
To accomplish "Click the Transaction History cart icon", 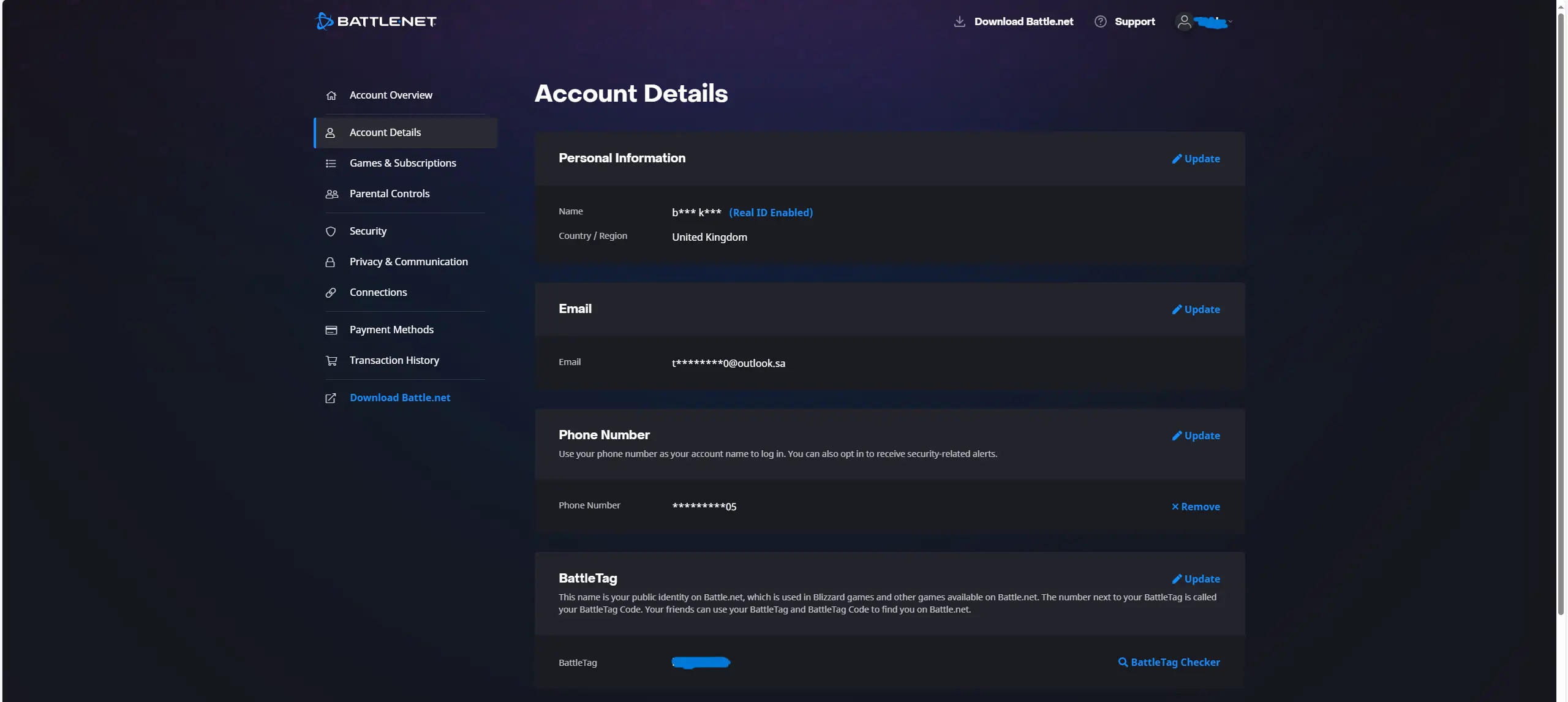I will (x=331, y=361).
